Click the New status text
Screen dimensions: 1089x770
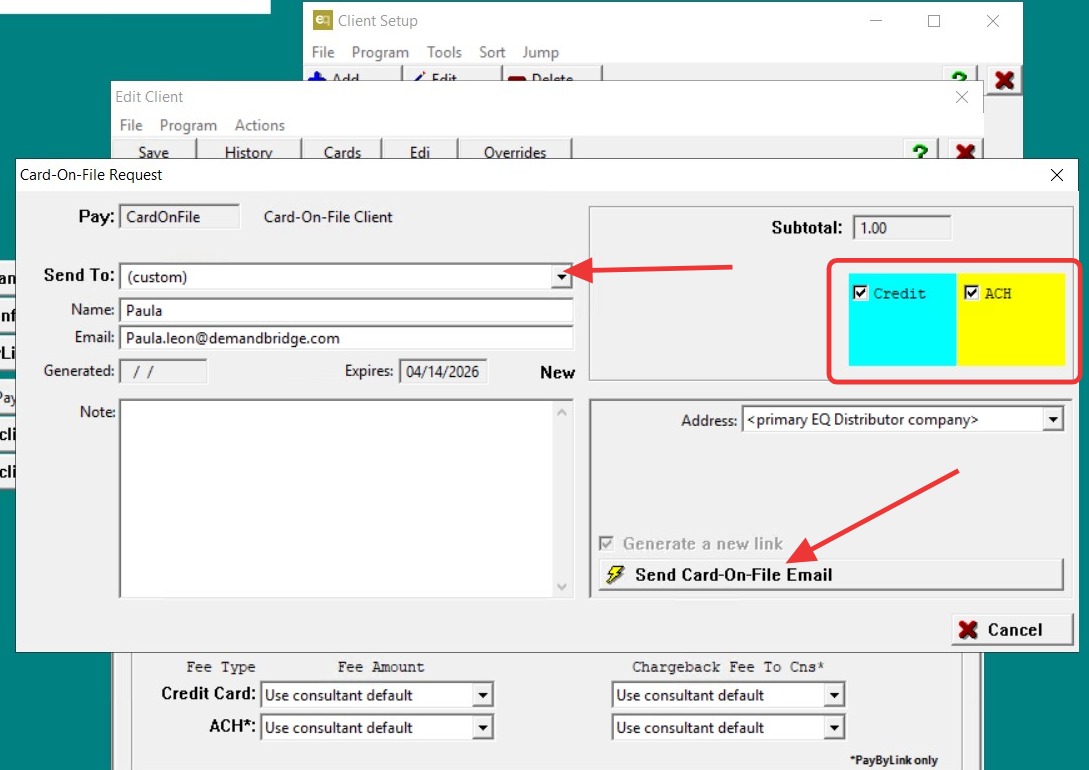[557, 372]
